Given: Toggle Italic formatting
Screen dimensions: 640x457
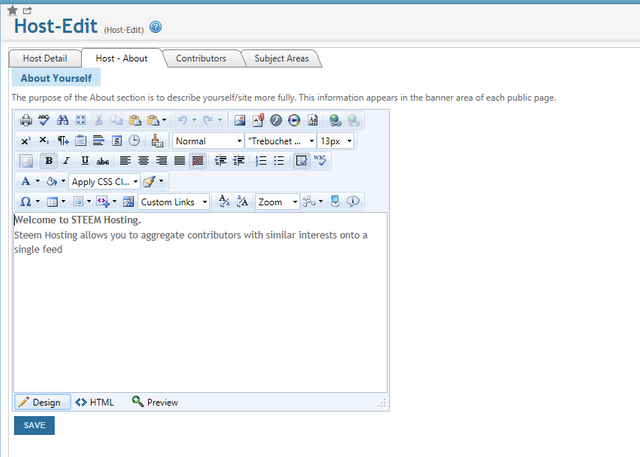Looking at the screenshot, I should (67, 161).
